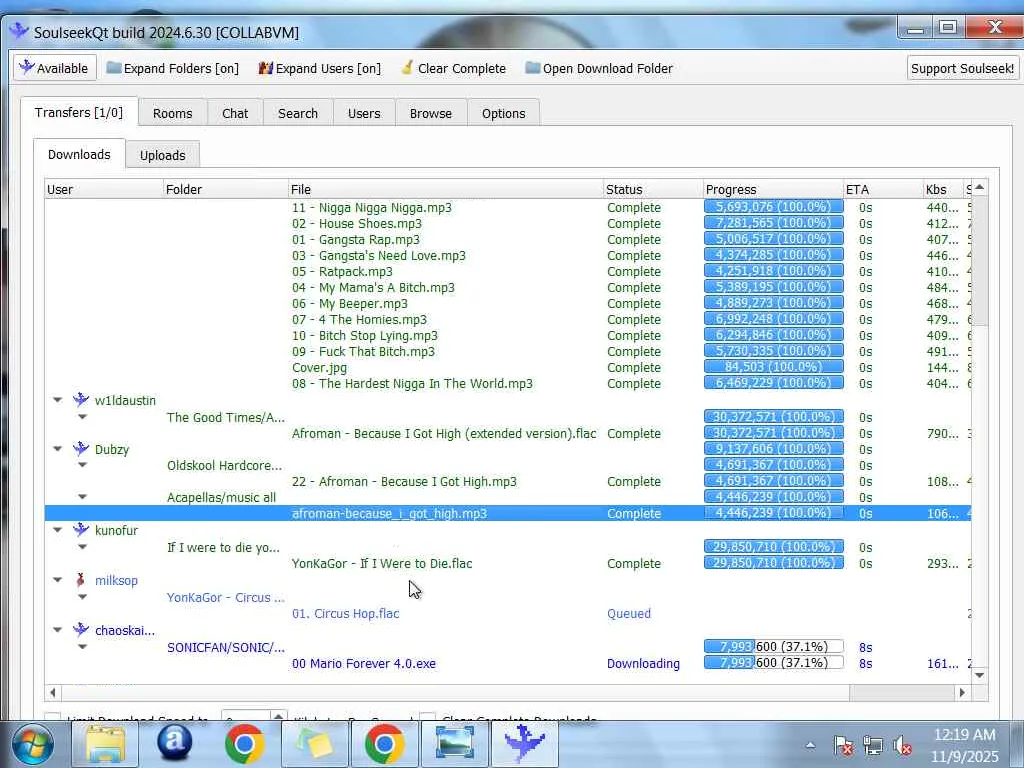Click Support Soulseek! button
The width and height of the screenshot is (1024, 768).
tap(962, 68)
